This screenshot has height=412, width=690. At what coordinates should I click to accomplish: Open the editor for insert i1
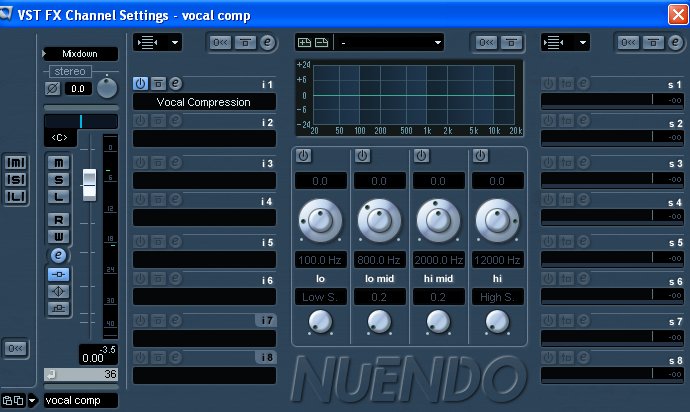coord(176,83)
